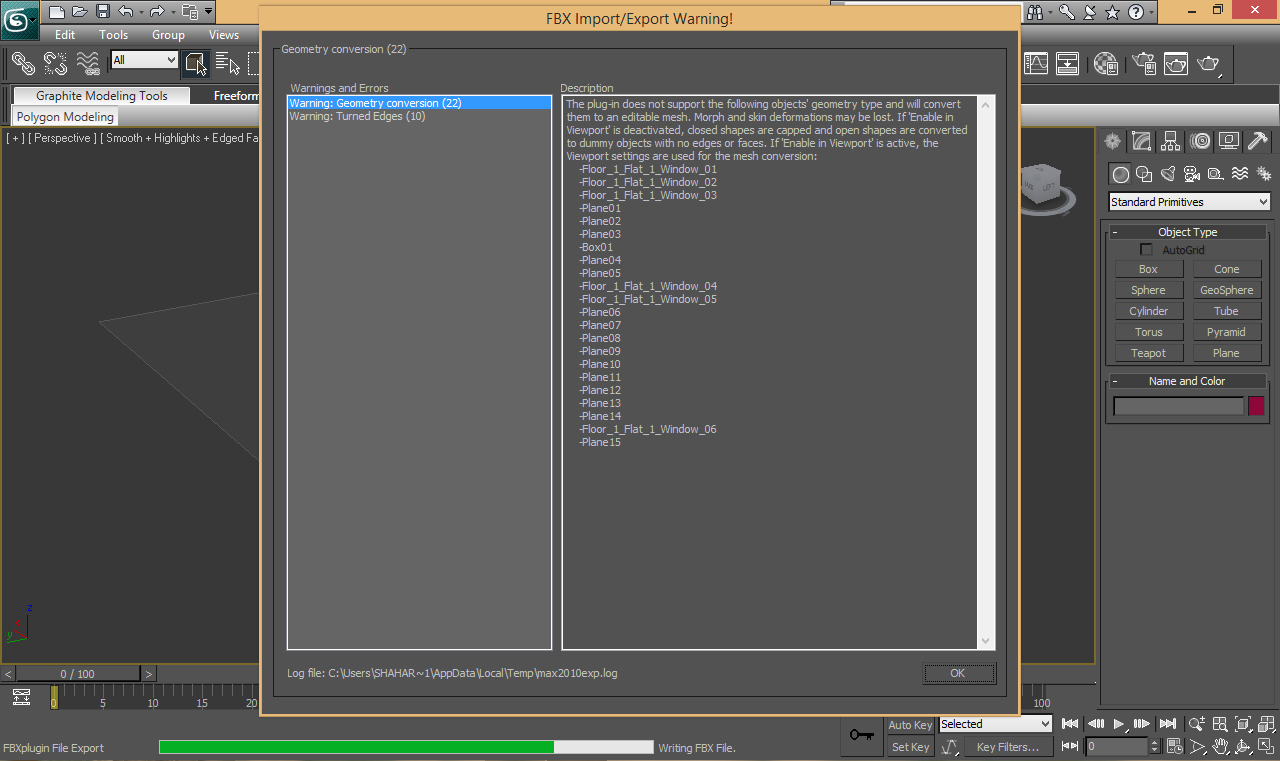Open the Utilities hammer panel tab
The image size is (1280, 761).
click(1259, 141)
